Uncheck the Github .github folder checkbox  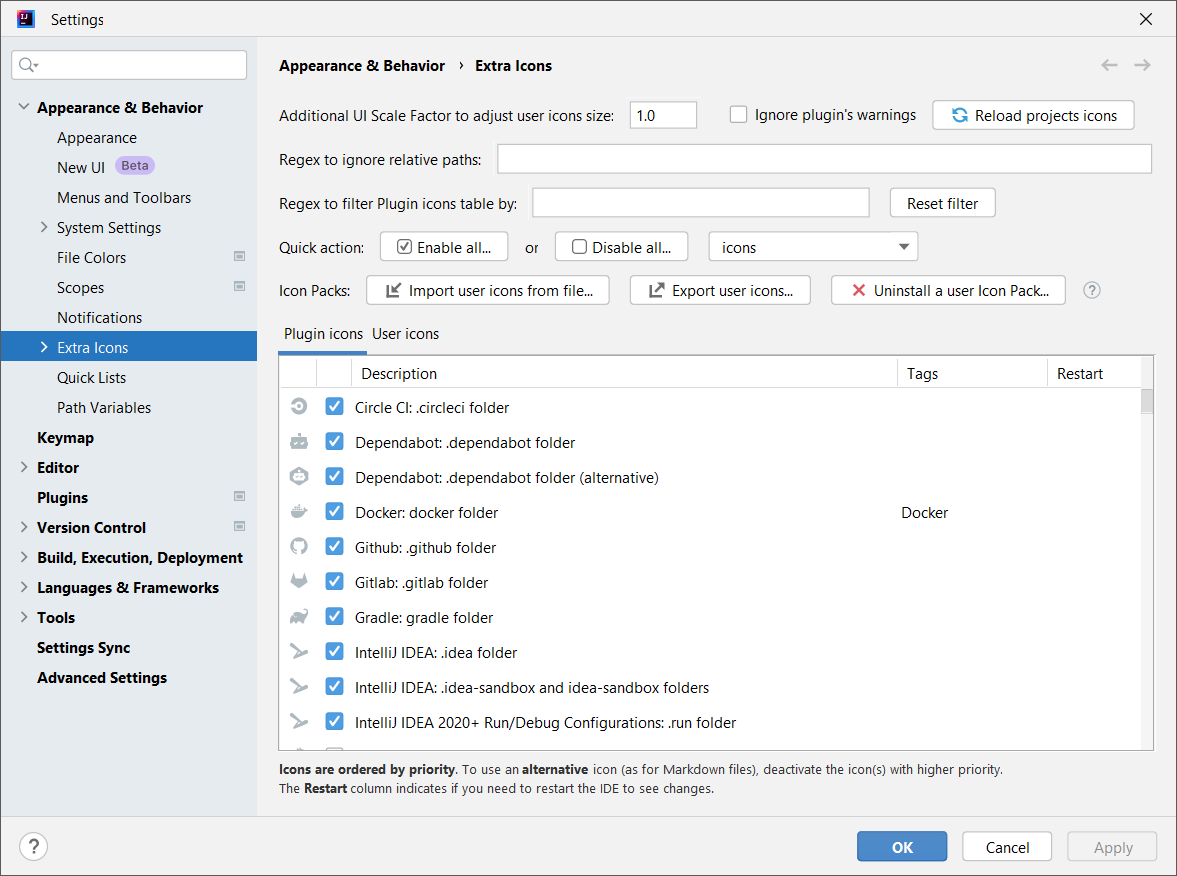[x=335, y=546]
